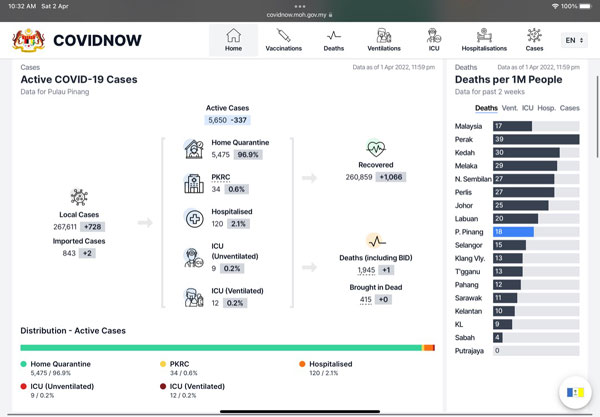
Task: Click the Kedah row bar showing 30
Action: (526, 153)
